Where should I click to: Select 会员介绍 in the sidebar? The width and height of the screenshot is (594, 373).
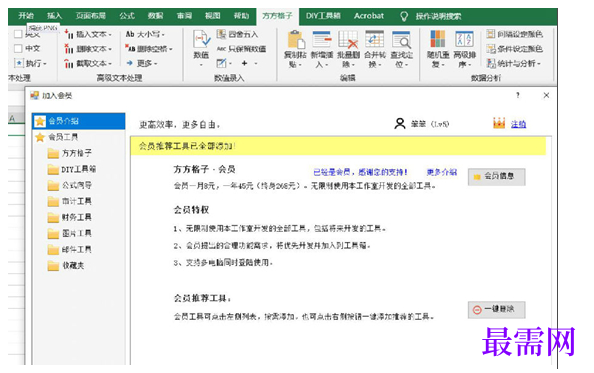(78, 121)
